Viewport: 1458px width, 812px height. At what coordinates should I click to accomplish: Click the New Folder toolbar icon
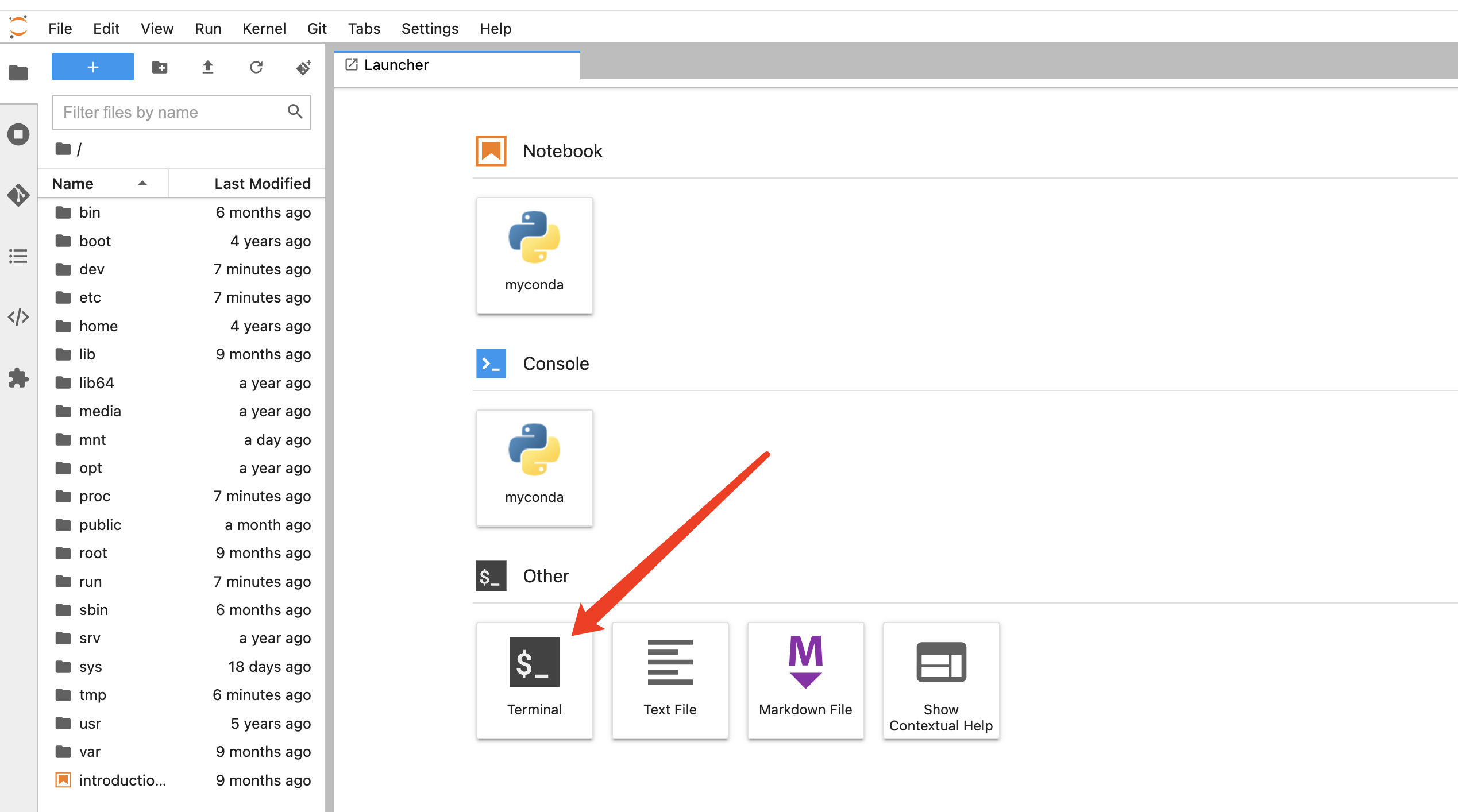(x=160, y=67)
